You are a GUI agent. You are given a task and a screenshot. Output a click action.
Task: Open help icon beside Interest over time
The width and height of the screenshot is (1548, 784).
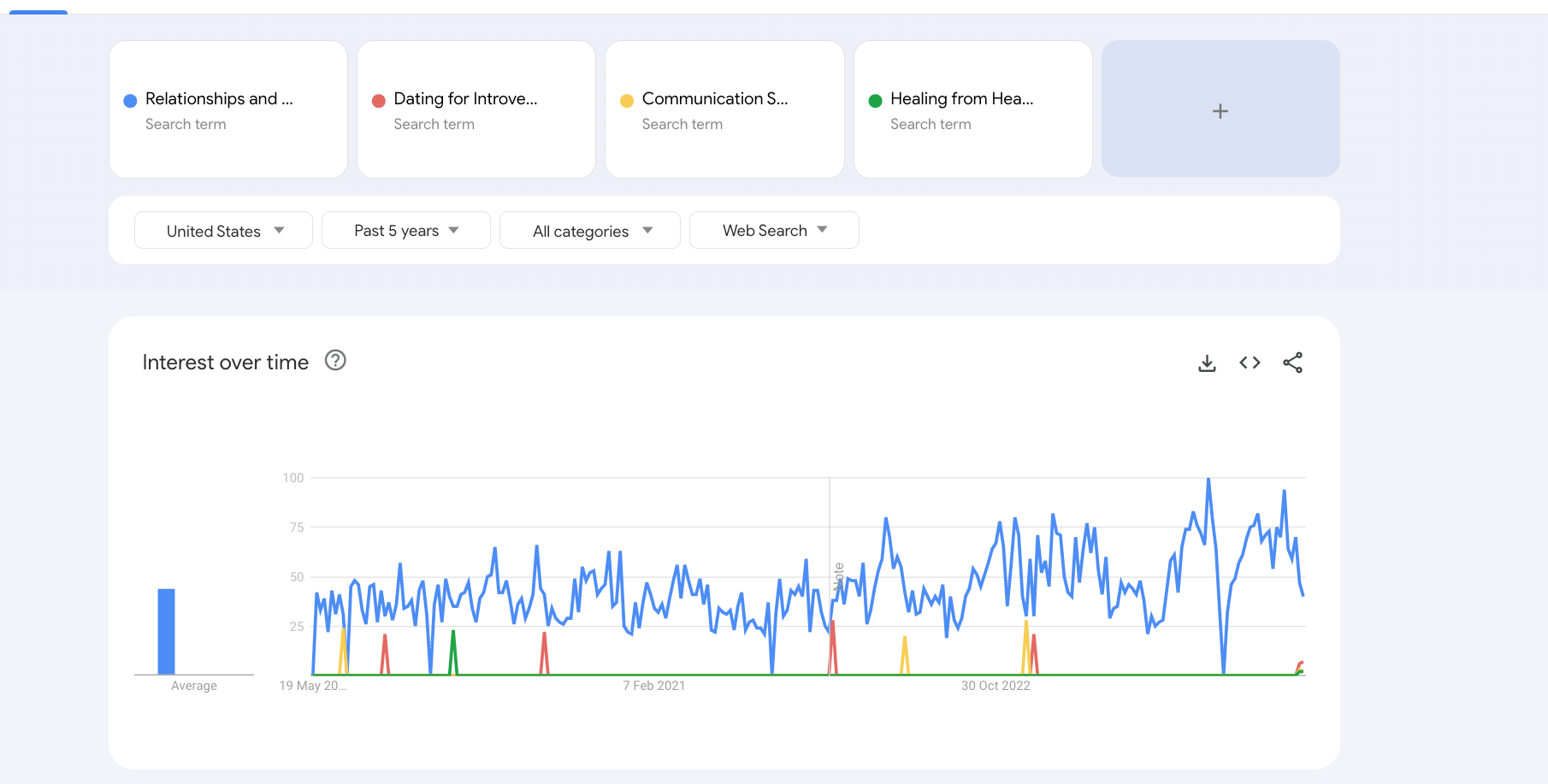335,361
